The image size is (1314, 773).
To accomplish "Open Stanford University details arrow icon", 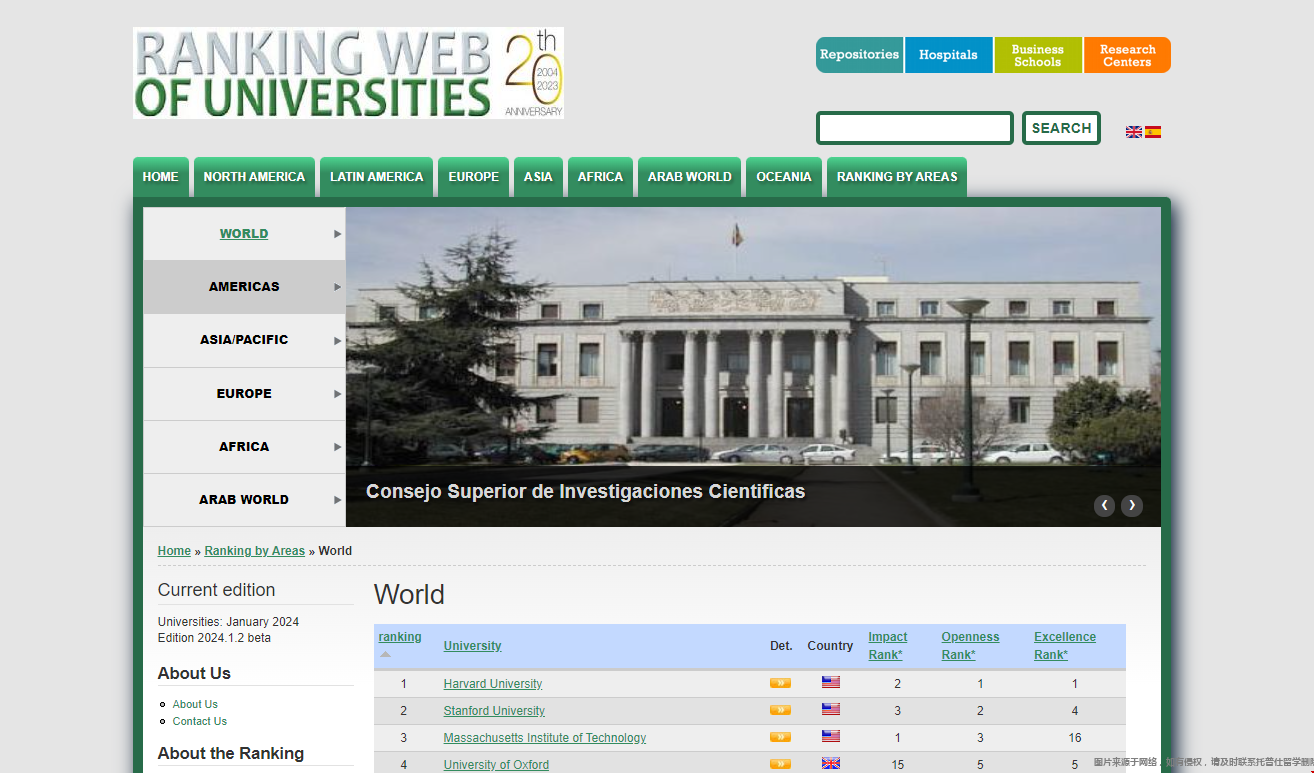I will [x=780, y=710].
